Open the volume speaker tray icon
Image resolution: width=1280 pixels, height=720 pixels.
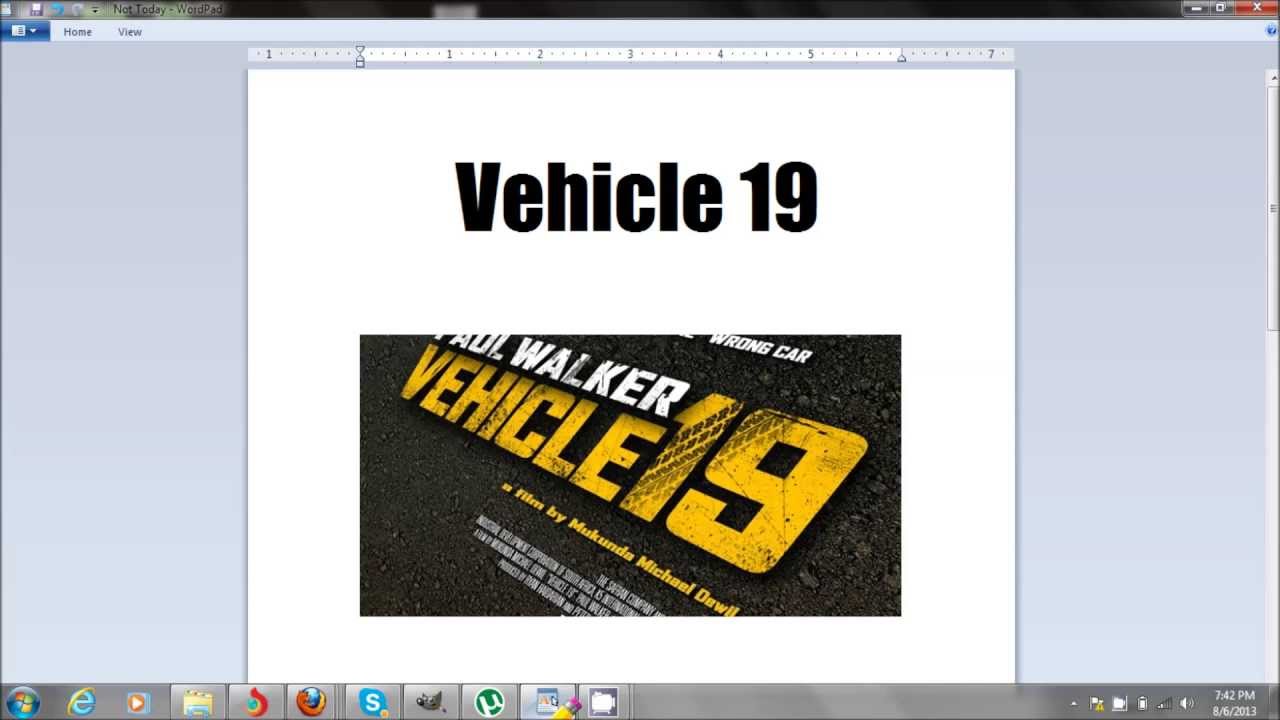pyautogui.click(x=1188, y=703)
